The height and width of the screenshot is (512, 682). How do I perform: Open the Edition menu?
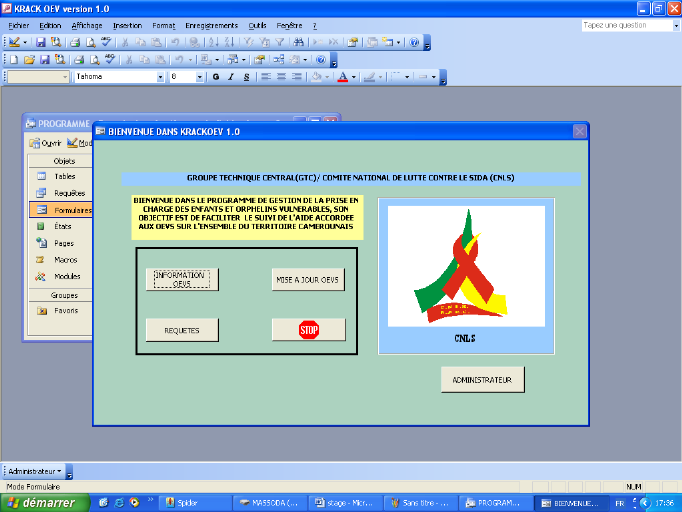point(50,26)
